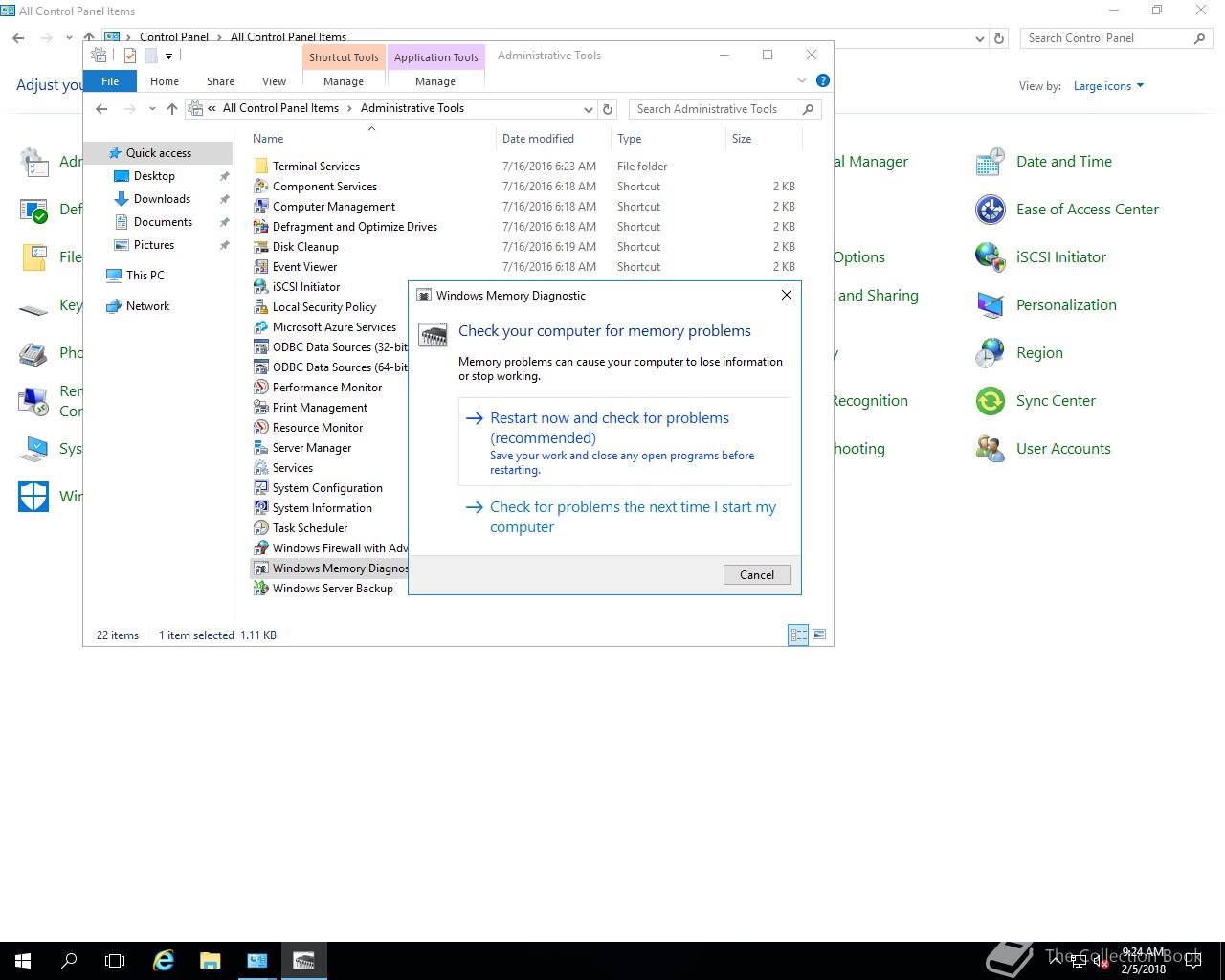Open the Computer Management icon

[x=260, y=207]
